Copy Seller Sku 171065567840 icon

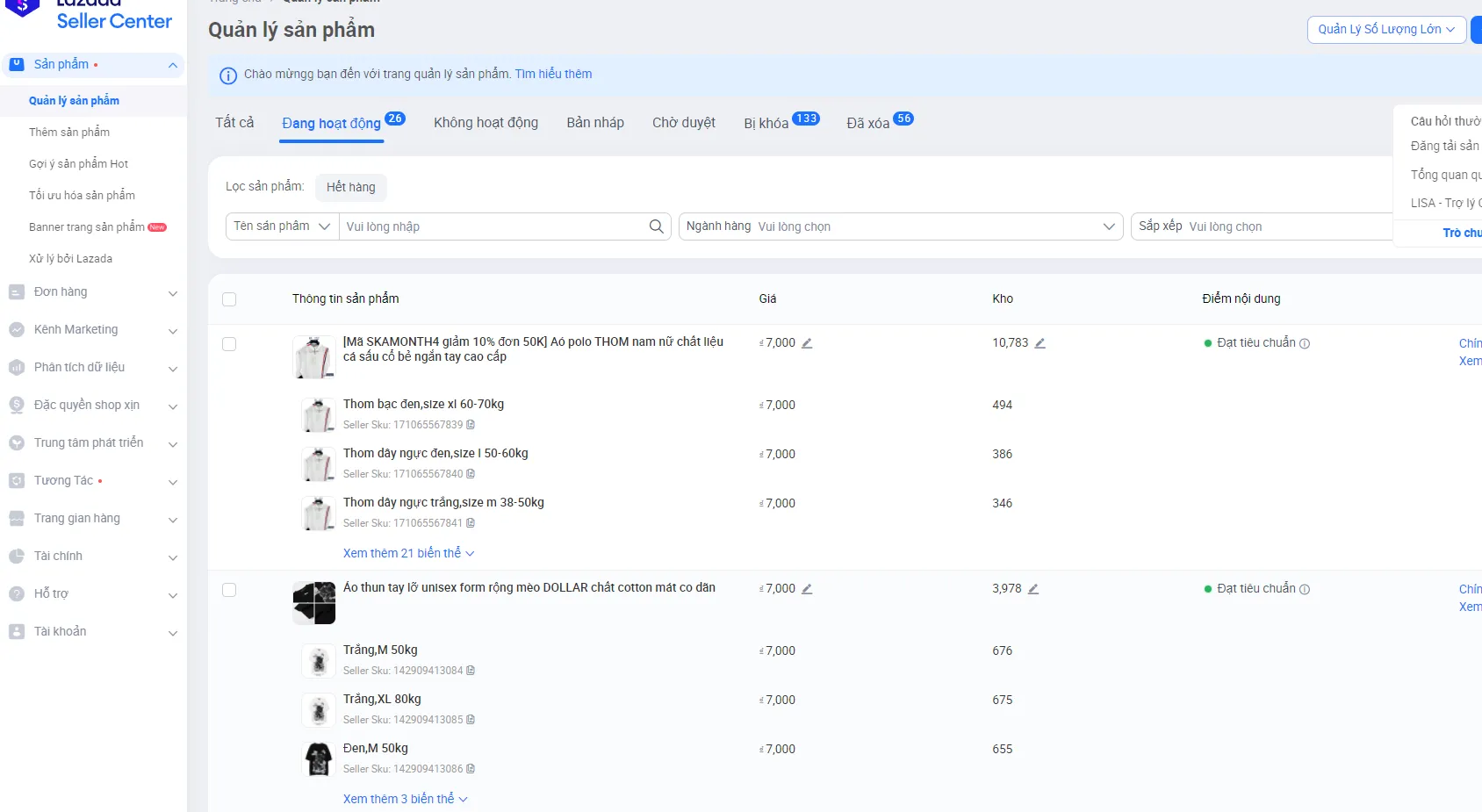point(471,474)
